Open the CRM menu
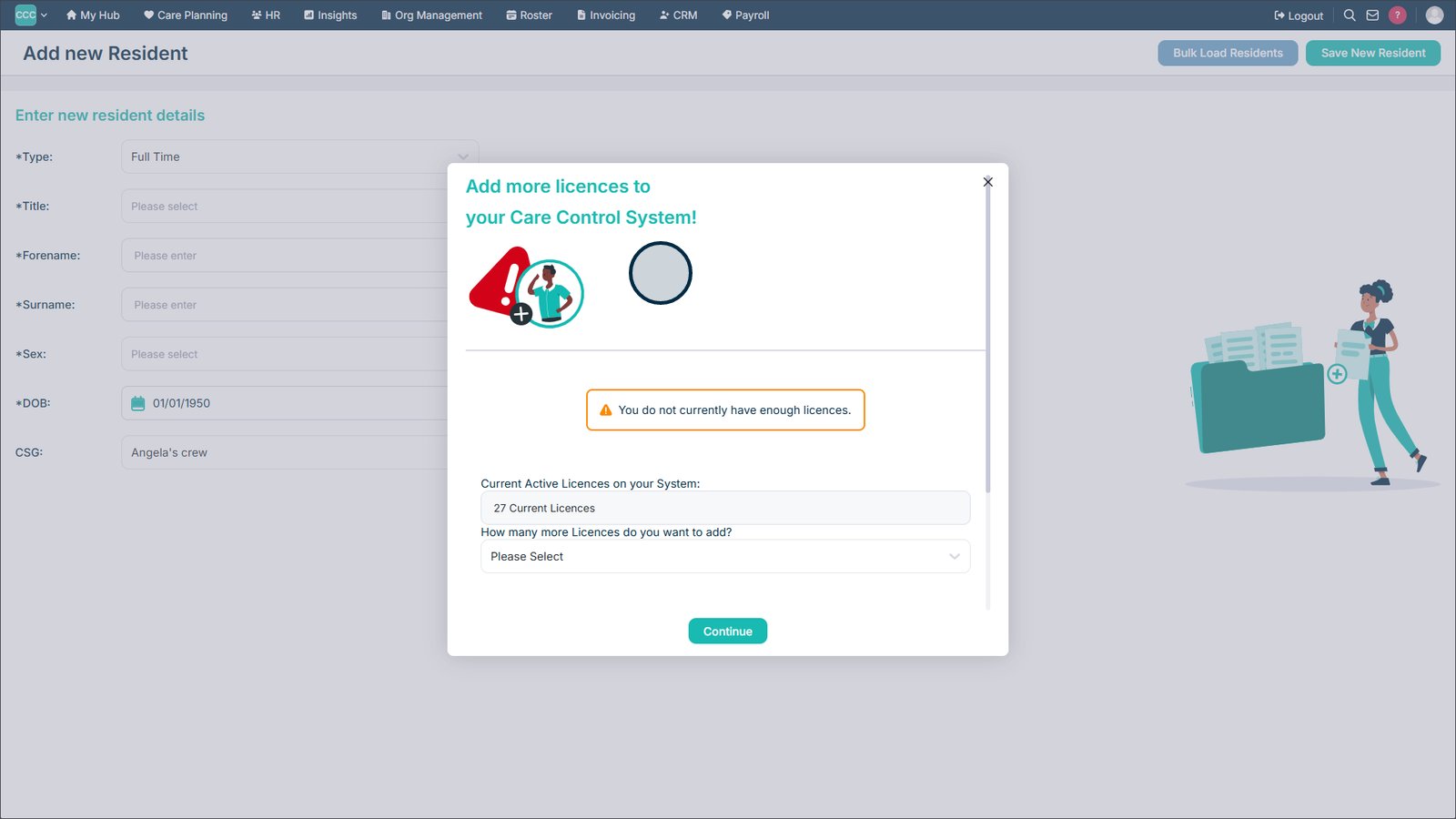Screen dimensions: 1456x819 (x=678, y=15)
